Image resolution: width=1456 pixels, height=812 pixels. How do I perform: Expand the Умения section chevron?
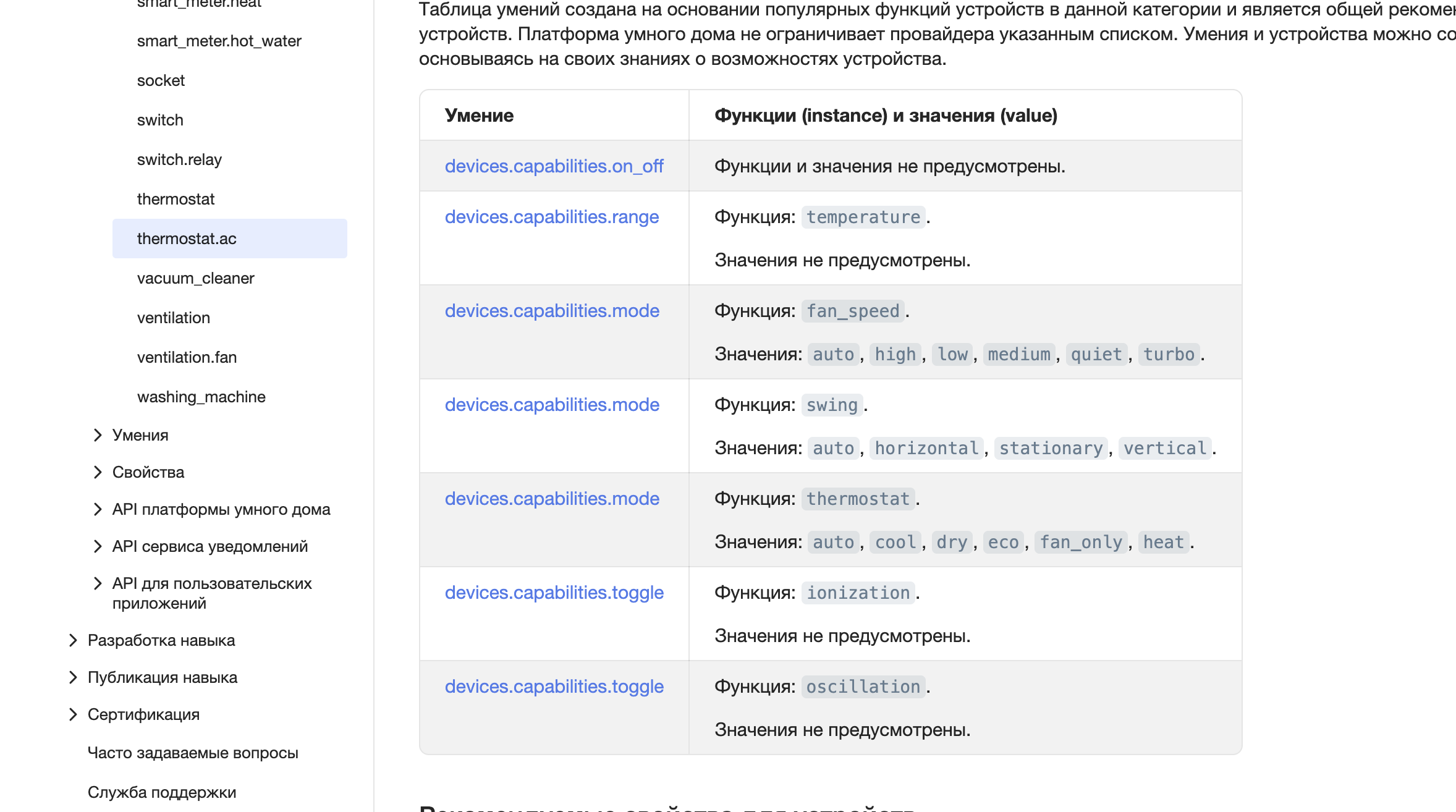tap(97, 435)
